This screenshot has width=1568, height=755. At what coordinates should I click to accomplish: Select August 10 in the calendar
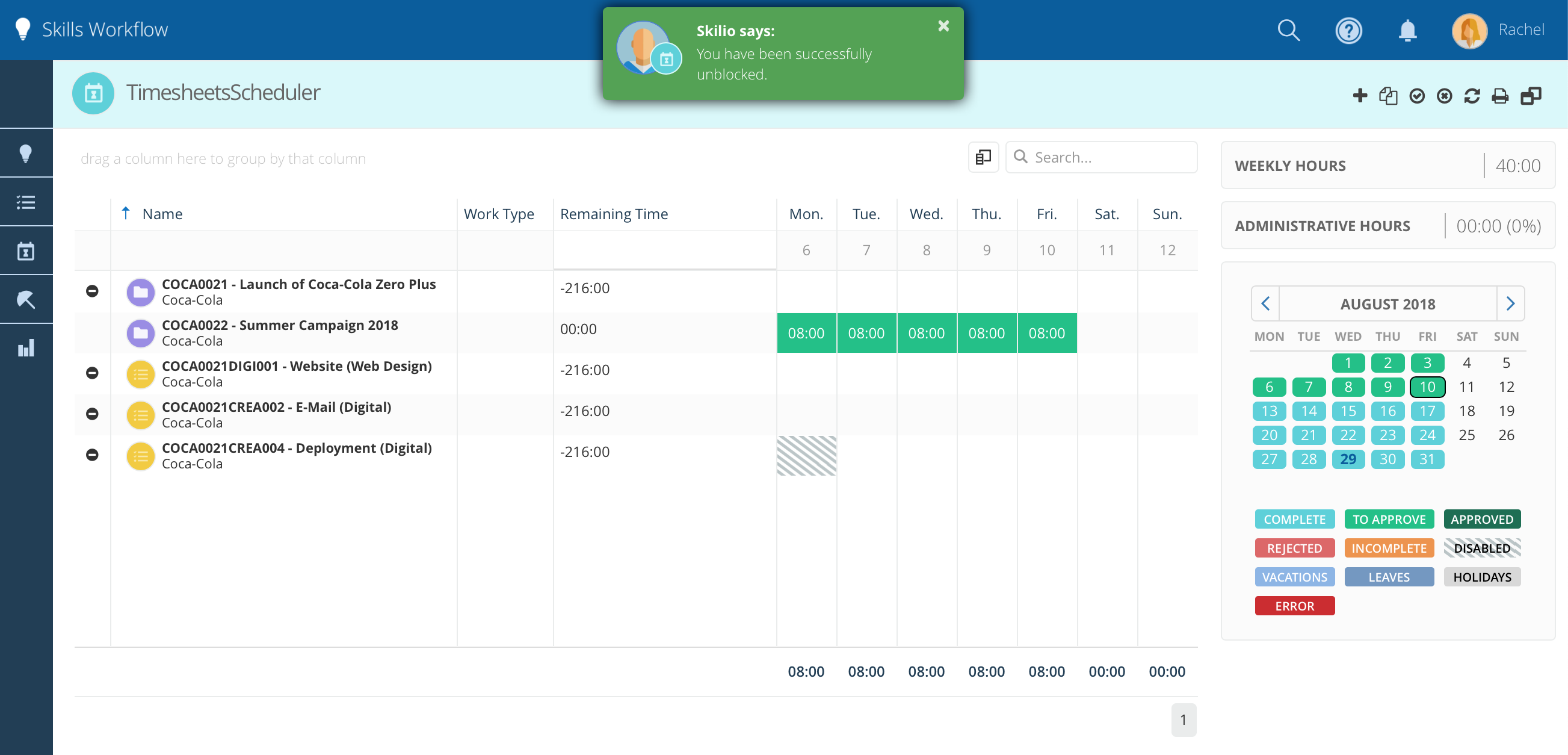coord(1427,387)
